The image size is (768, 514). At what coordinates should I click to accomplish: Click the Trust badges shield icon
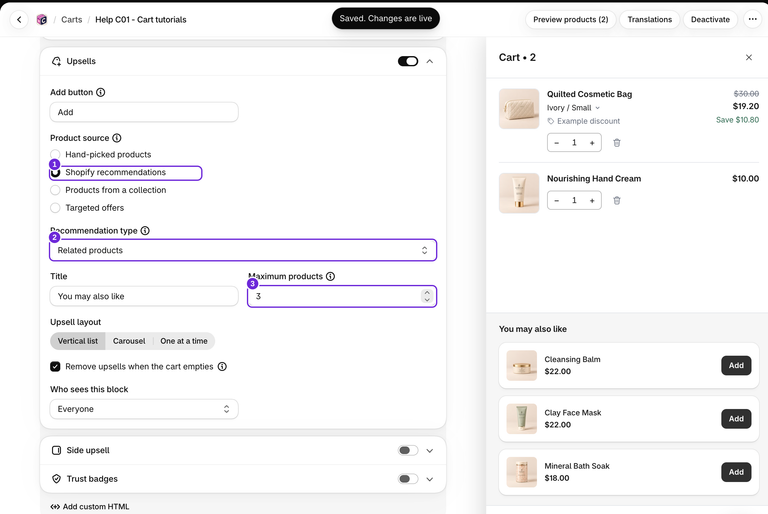coord(56,479)
